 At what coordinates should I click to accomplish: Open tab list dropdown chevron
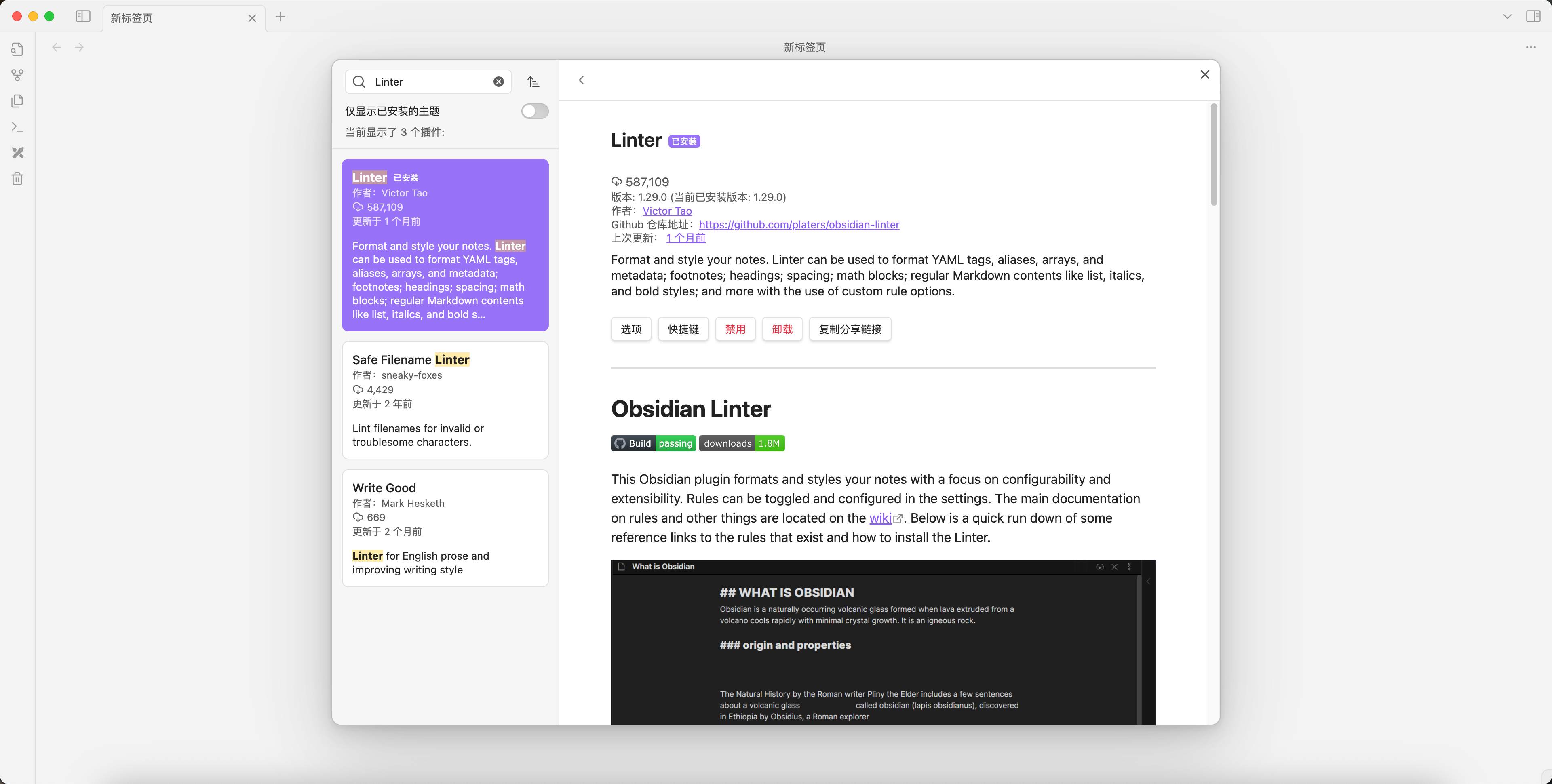point(1507,16)
